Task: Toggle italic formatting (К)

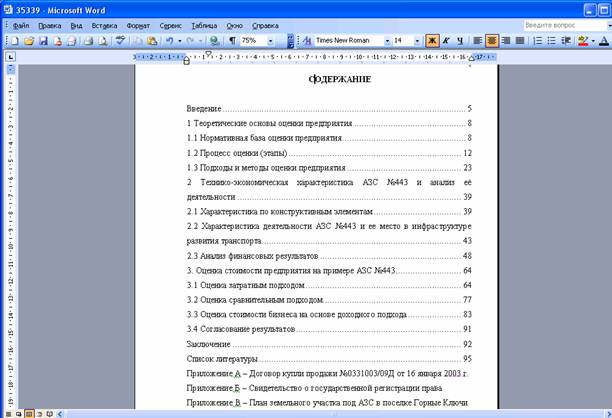Action: click(x=446, y=41)
